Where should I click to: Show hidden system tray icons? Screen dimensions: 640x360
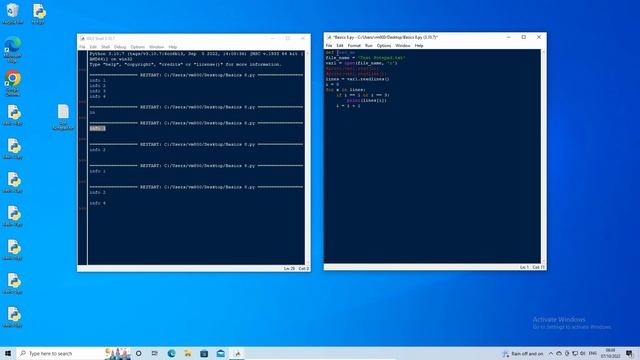(x=551, y=353)
